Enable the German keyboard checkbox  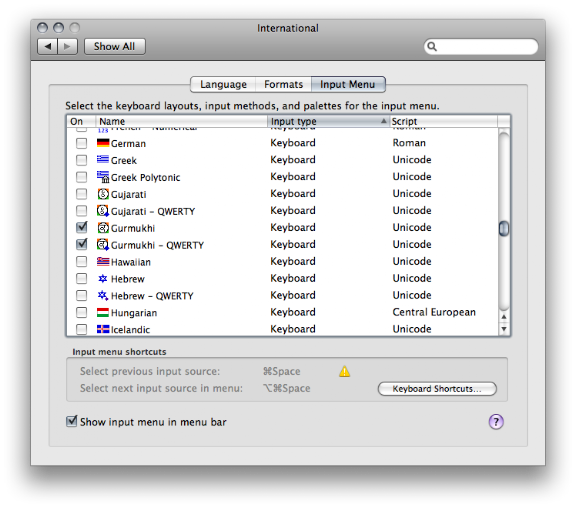pos(81,143)
